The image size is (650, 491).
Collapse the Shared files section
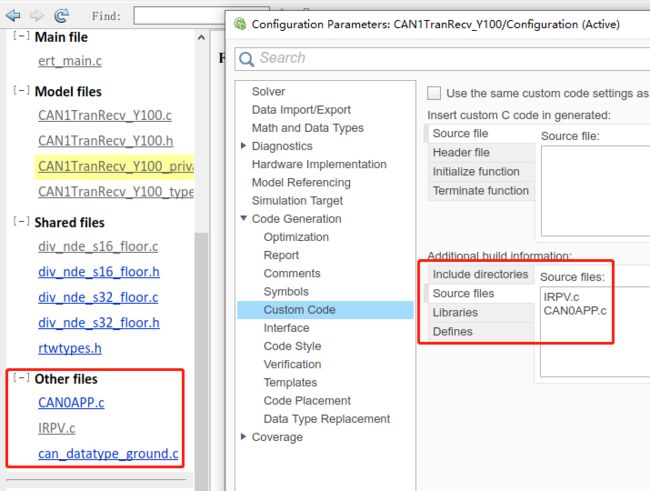pyautogui.click(x=21, y=221)
